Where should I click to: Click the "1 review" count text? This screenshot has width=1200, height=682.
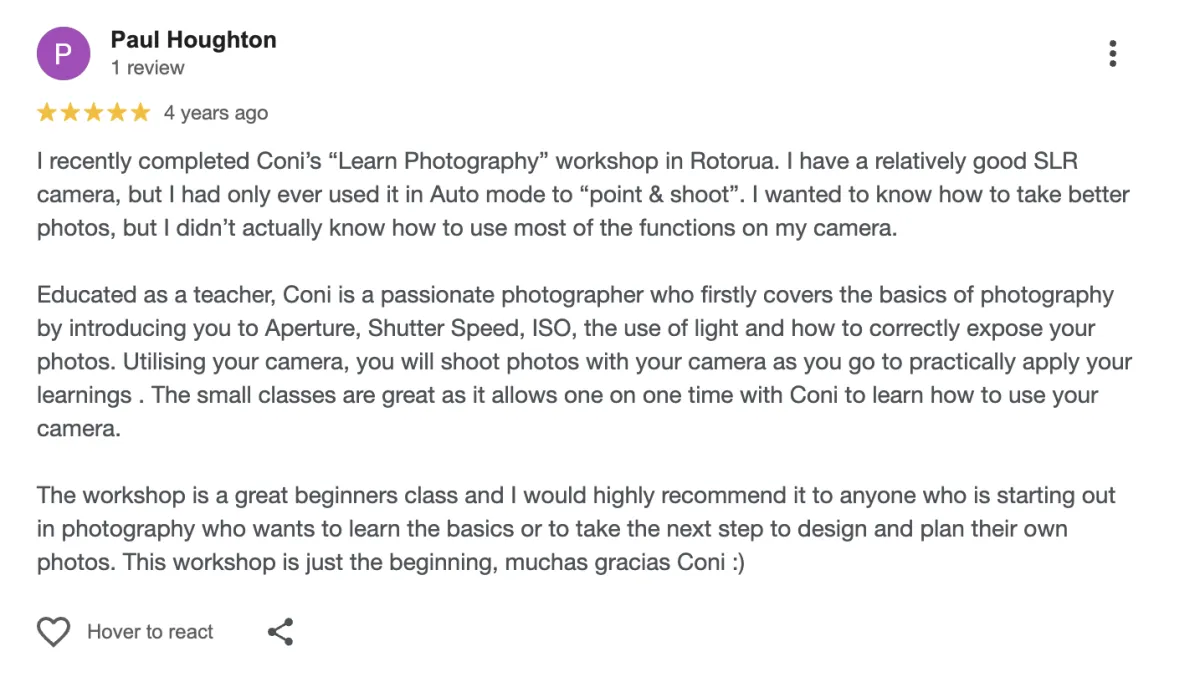147,68
